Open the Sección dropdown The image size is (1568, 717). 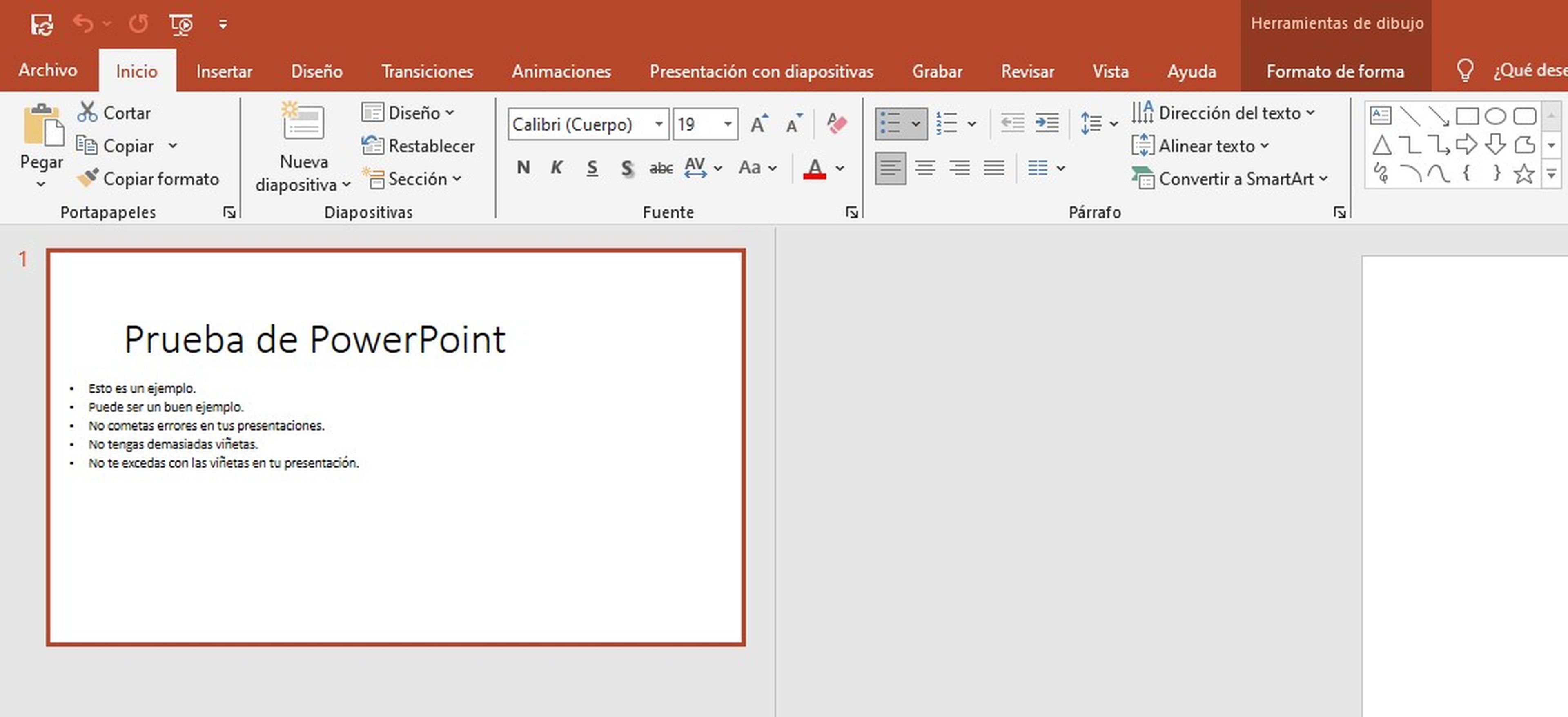click(412, 179)
